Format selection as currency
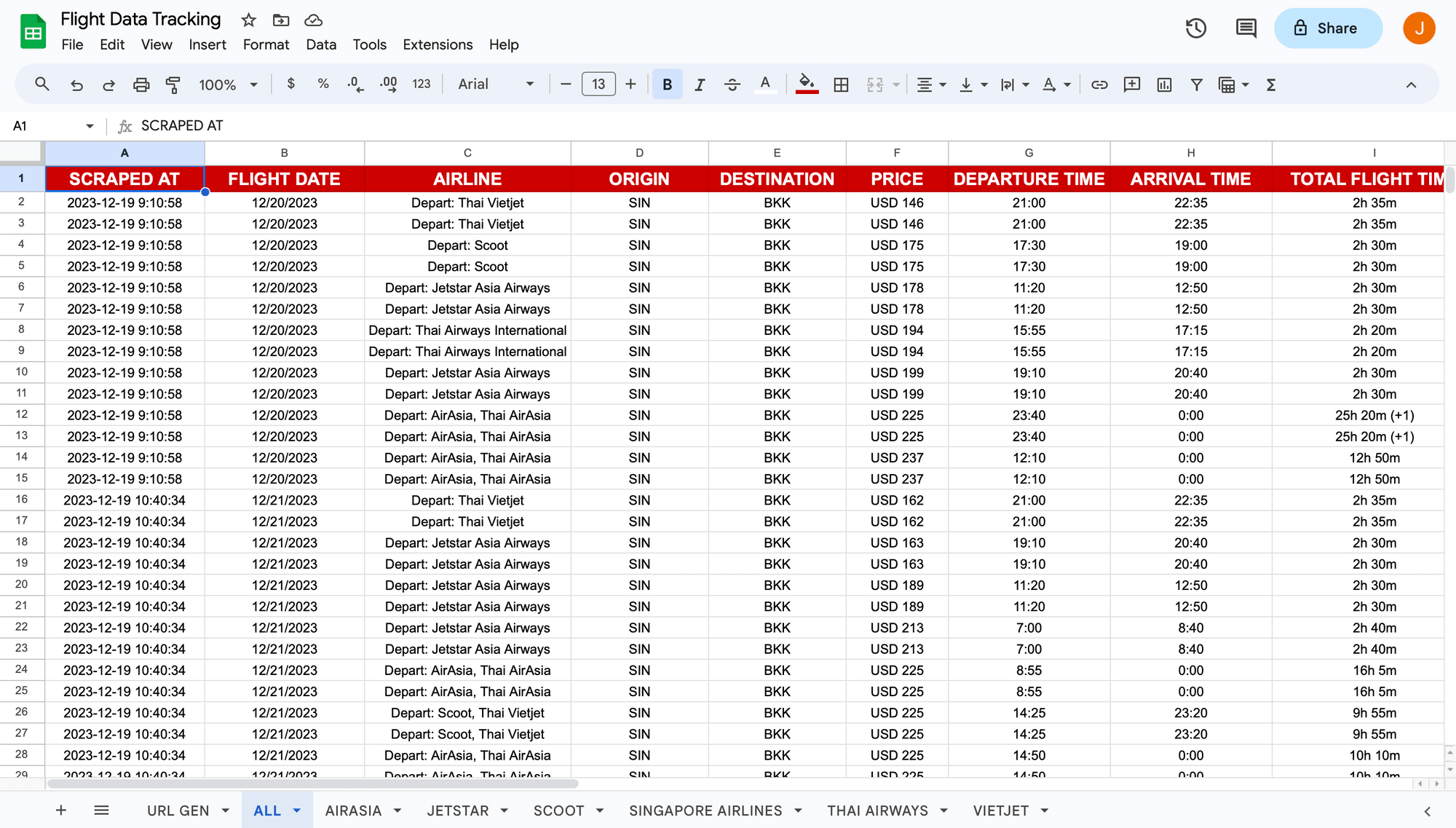The width and height of the screenshot is (1456, 828). [290, 84]
